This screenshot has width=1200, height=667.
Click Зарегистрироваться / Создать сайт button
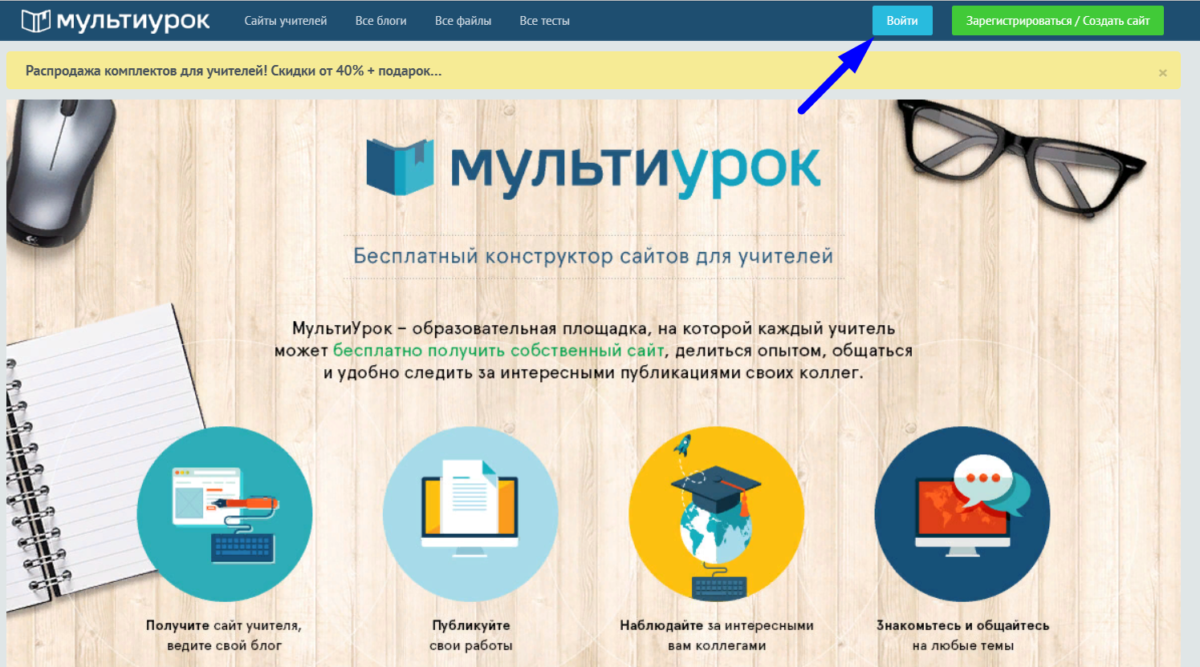[1058, 21]
